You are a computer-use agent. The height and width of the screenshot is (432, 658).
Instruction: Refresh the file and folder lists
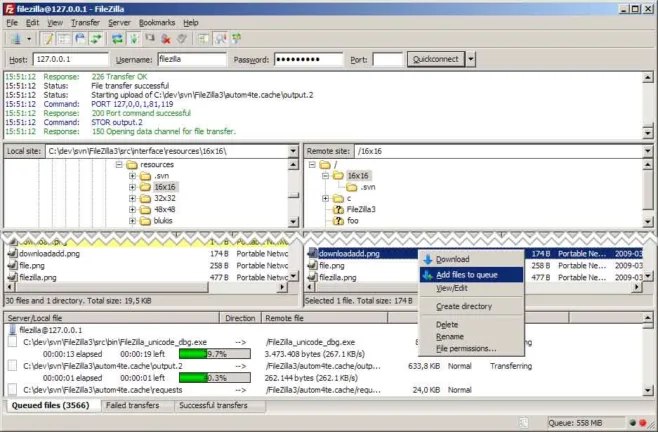[117, 39]
